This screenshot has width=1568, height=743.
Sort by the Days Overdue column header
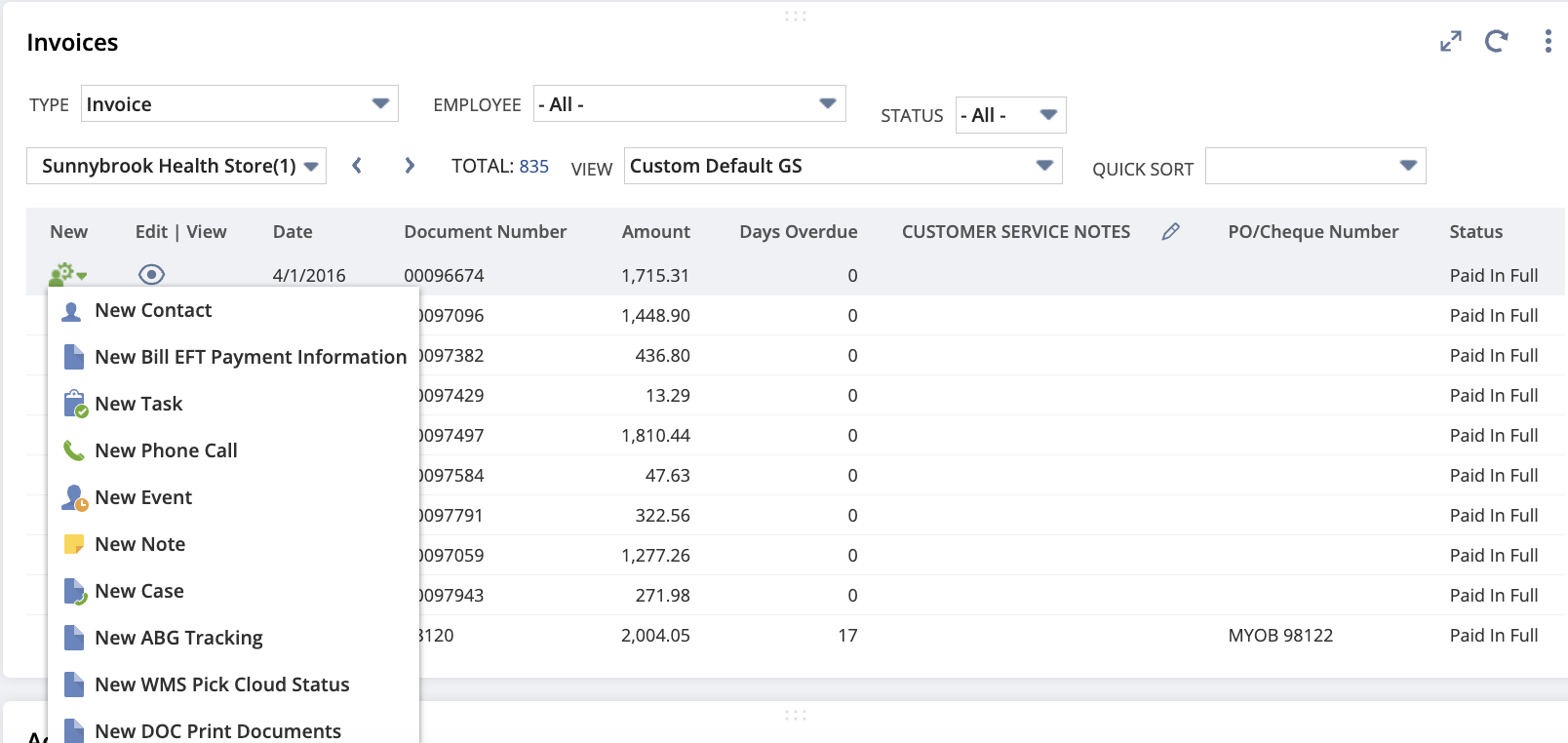(798, 232)
